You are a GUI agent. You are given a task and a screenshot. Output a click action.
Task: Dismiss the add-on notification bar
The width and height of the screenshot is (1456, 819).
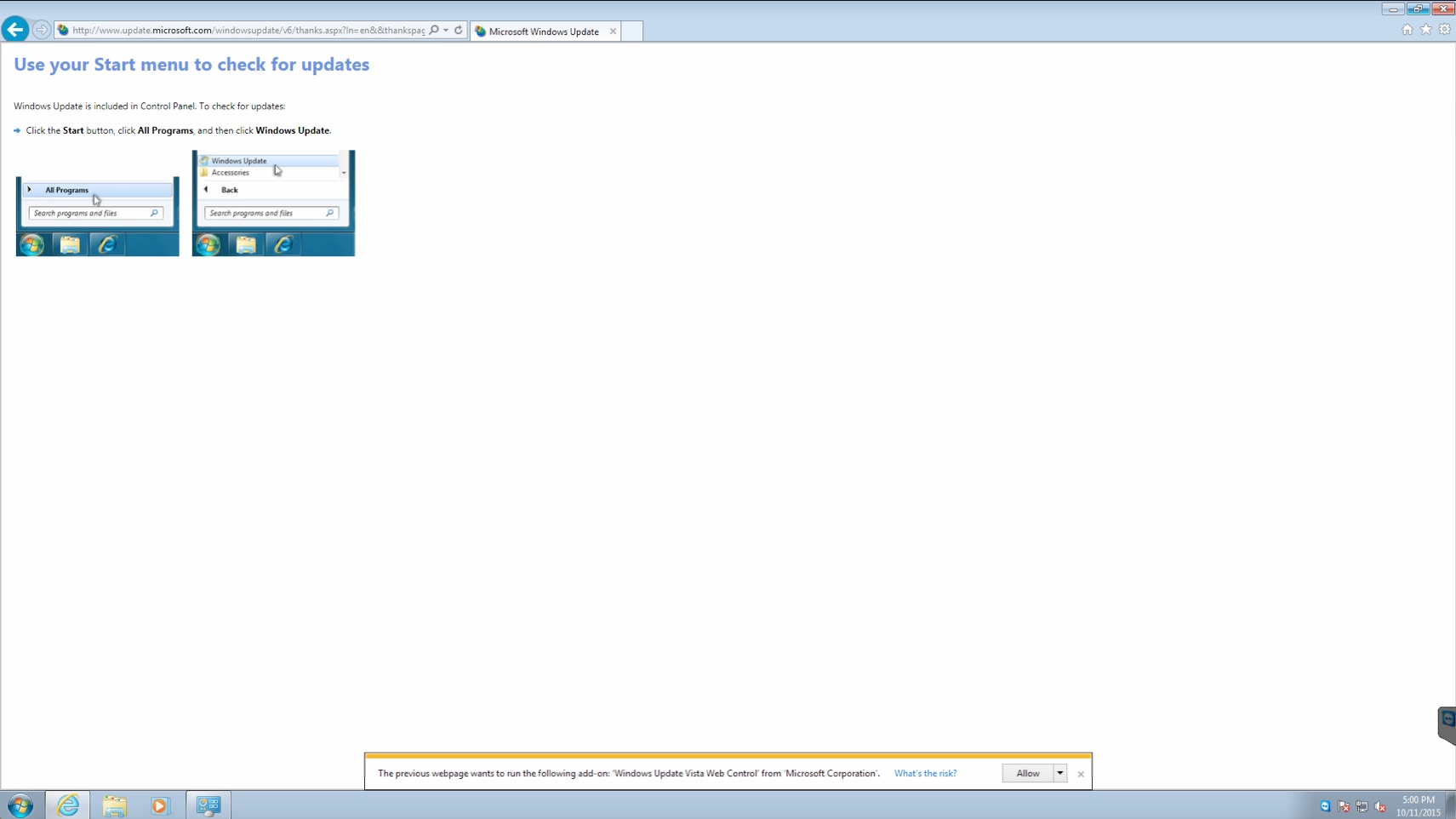1081,774
